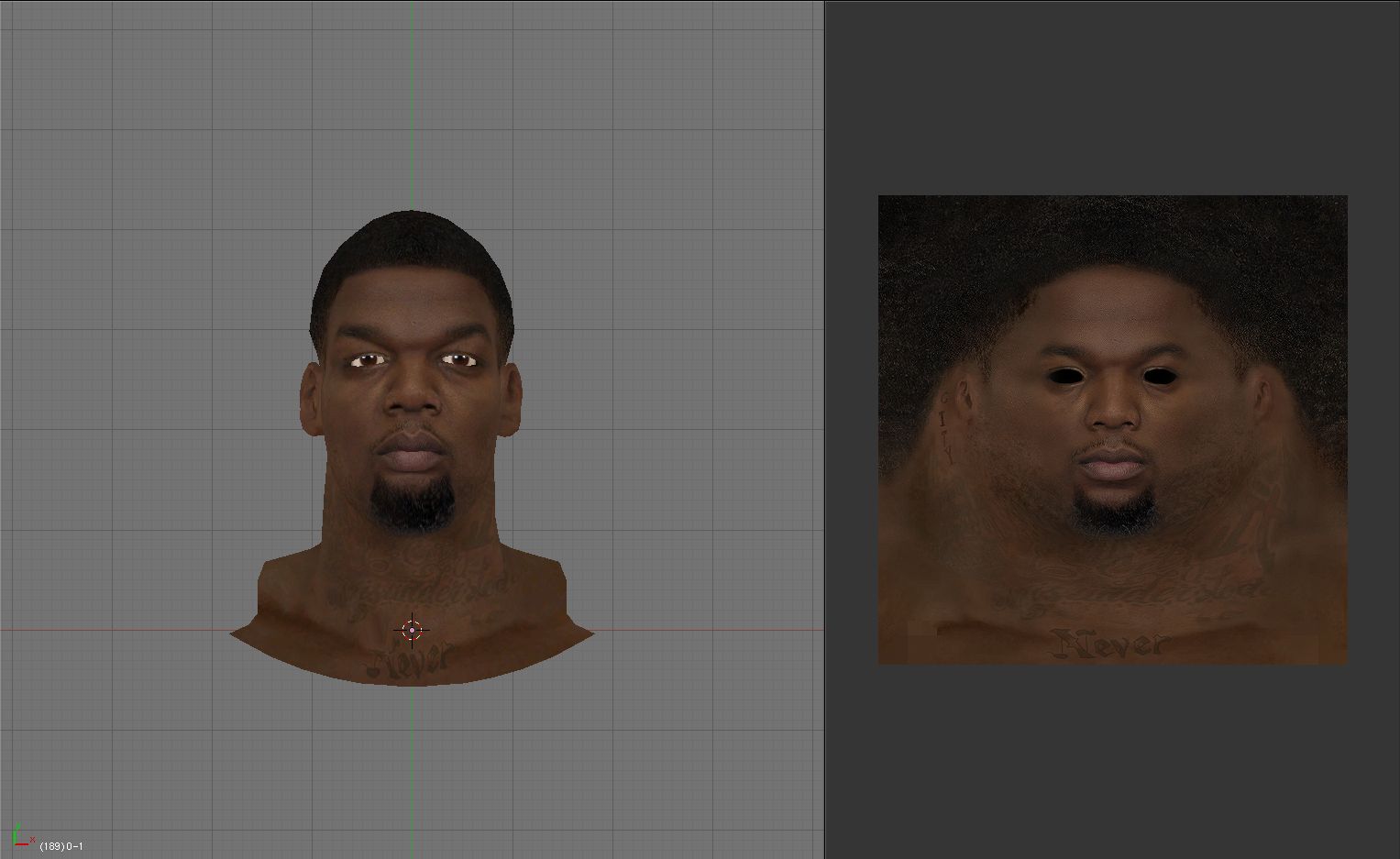This screenshot has height=859, width=1400.
Task: Select the 3D model's right-side eye
Action: pos(457,360)
